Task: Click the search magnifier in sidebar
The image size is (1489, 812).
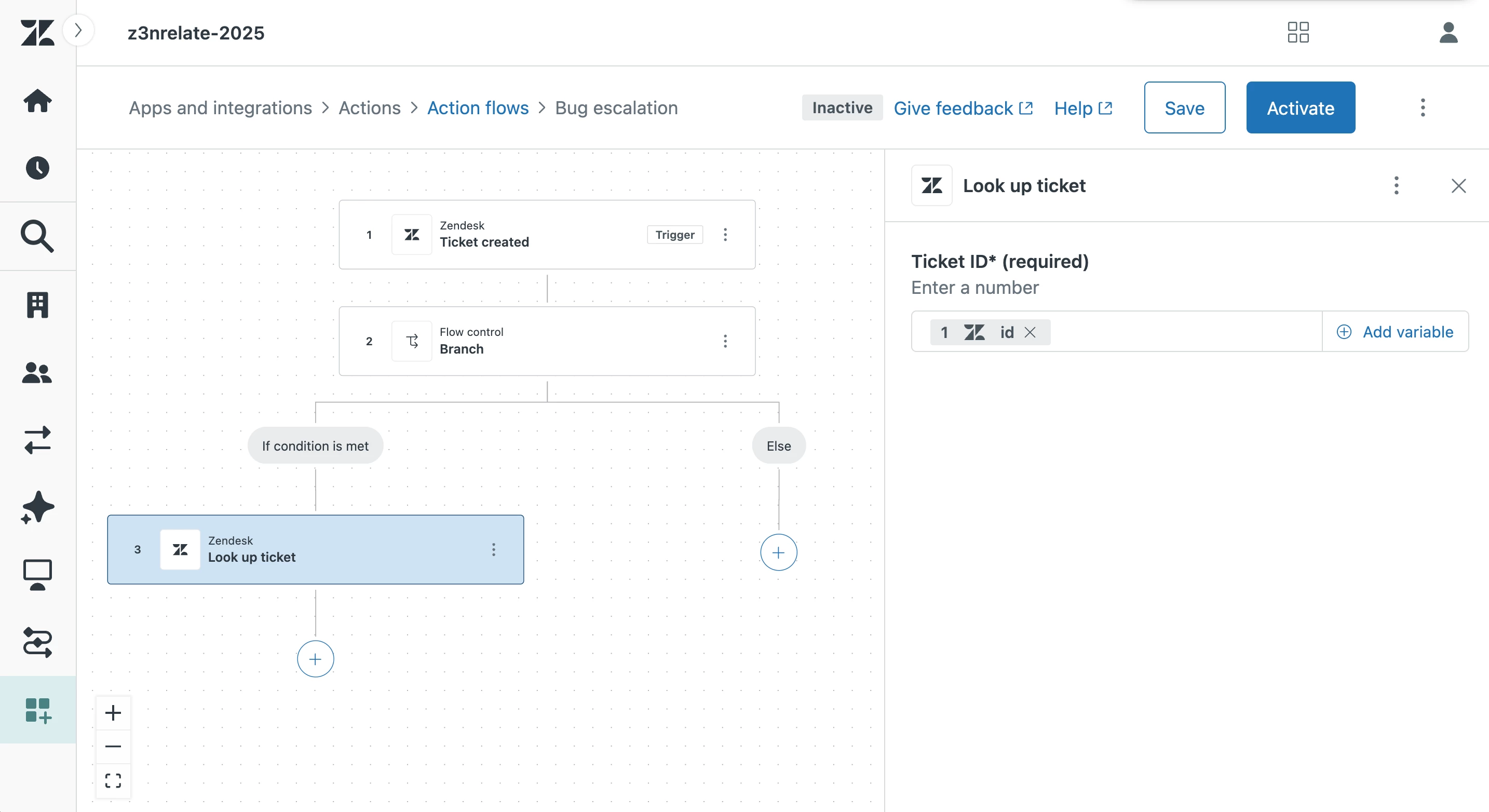Action: [37, 236]
